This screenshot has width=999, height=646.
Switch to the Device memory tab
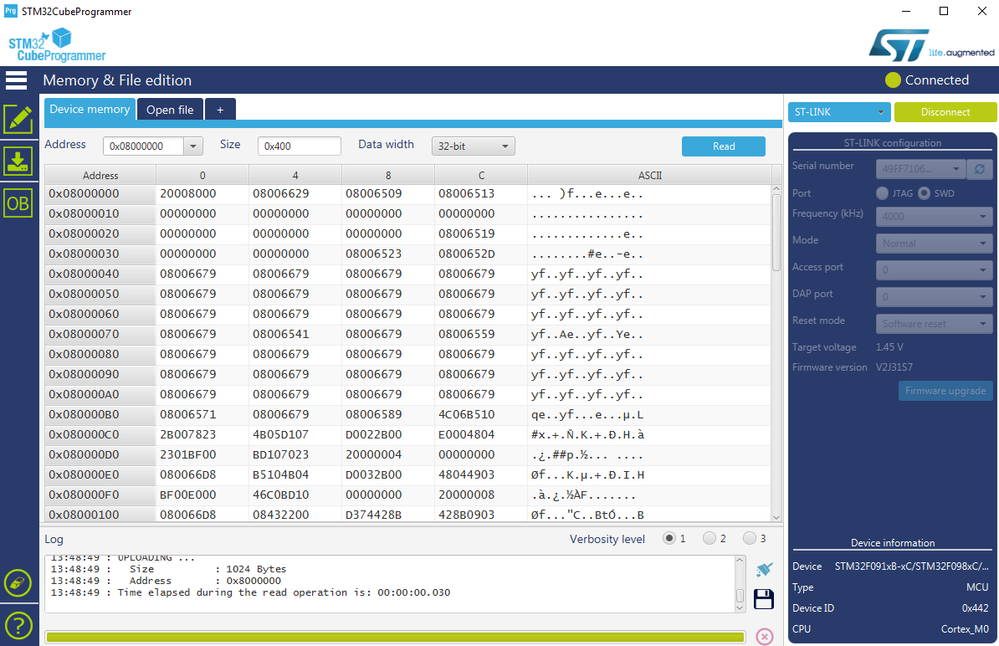[x=89, y=109]
